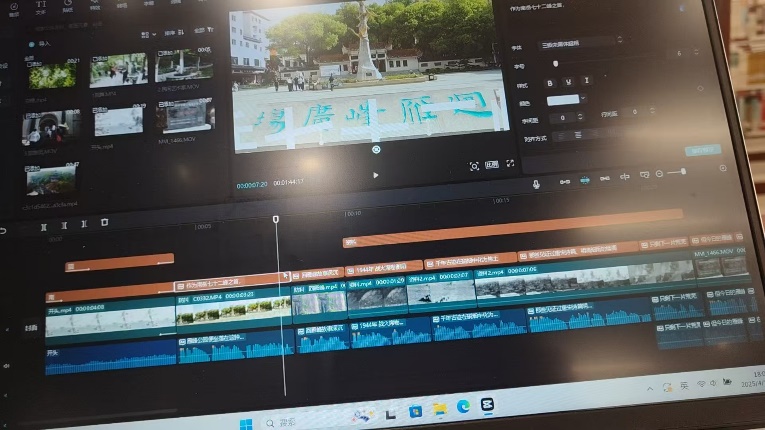Viewport: 765px width, 430px height.
Task: Click the Import media button
Action: 44,44
